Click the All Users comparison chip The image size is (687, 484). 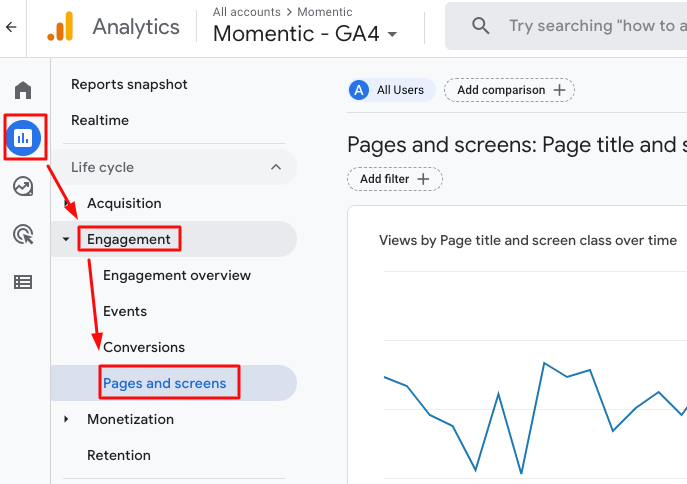pos(392,90)
